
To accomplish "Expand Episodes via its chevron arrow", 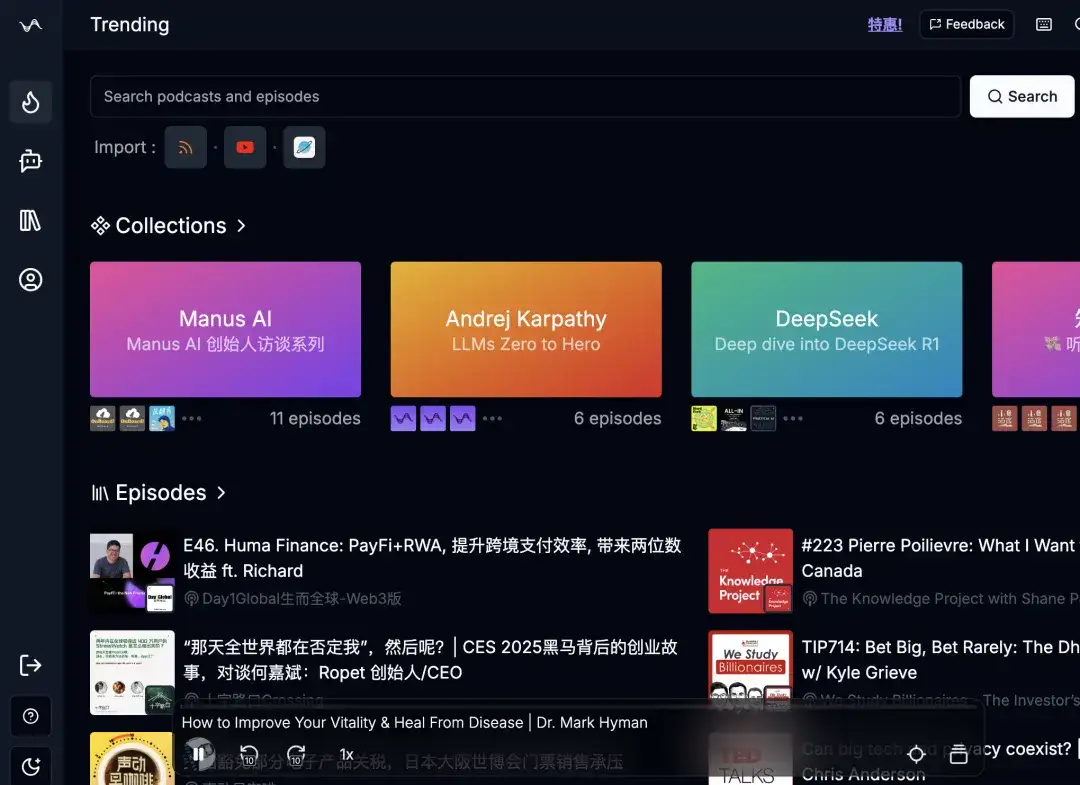I will pos(221,493).
